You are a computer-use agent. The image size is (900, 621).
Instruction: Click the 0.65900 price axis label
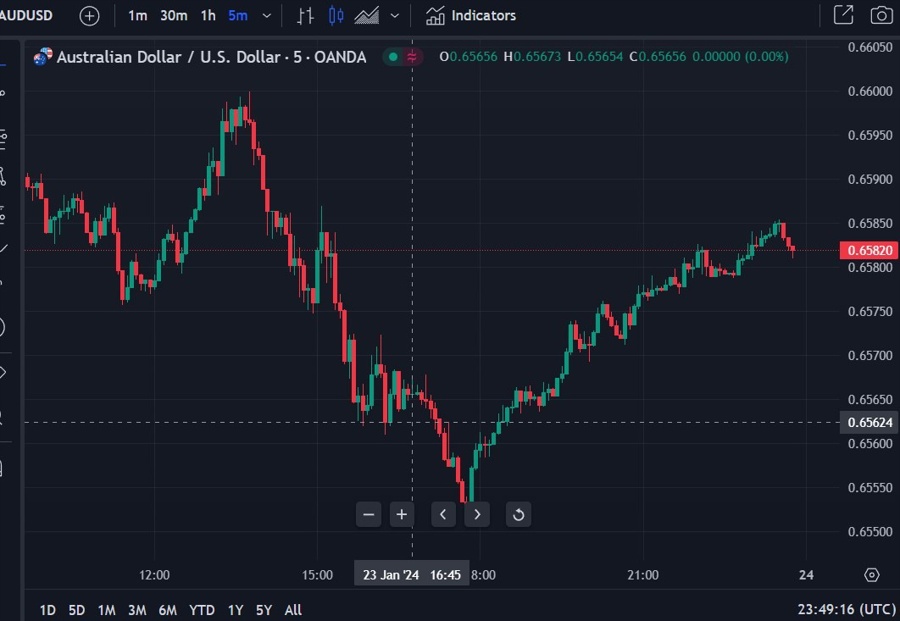pyautogui.click(x=870, y=179)
